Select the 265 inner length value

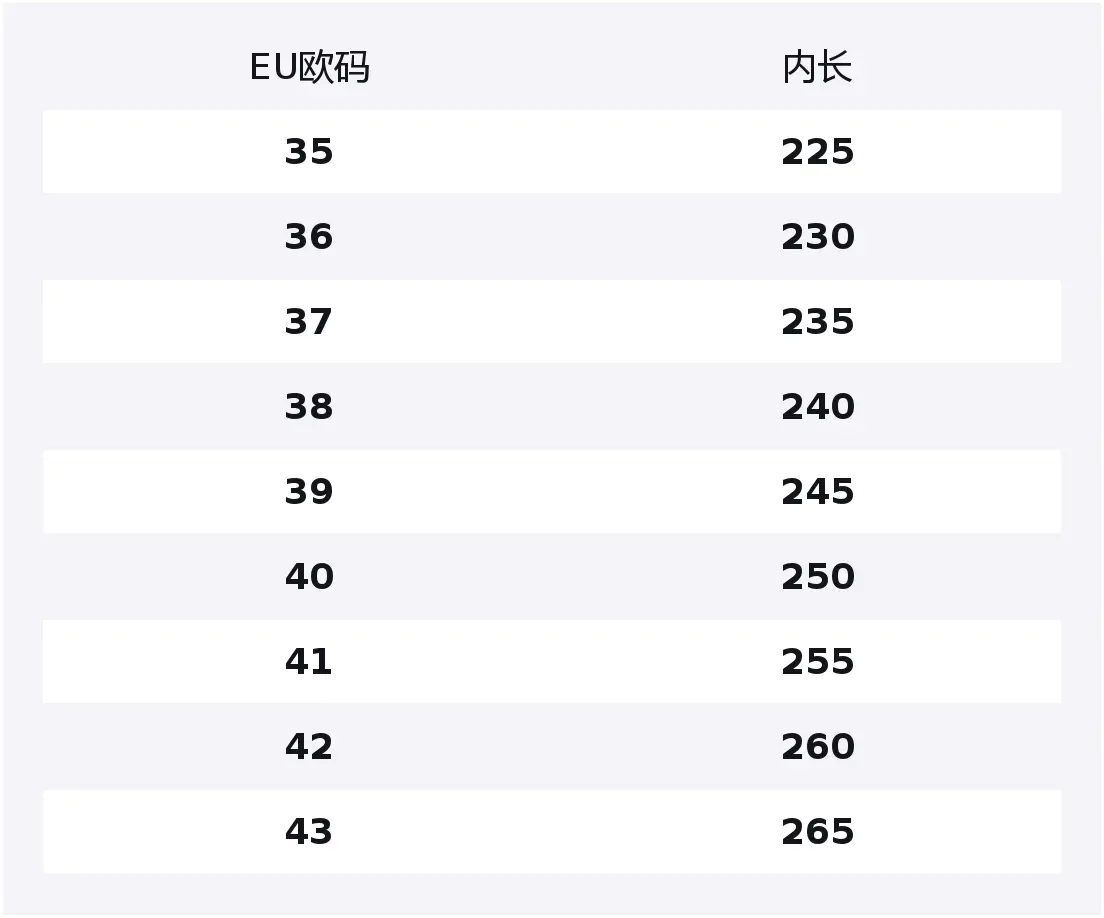(x=817, y=832)
